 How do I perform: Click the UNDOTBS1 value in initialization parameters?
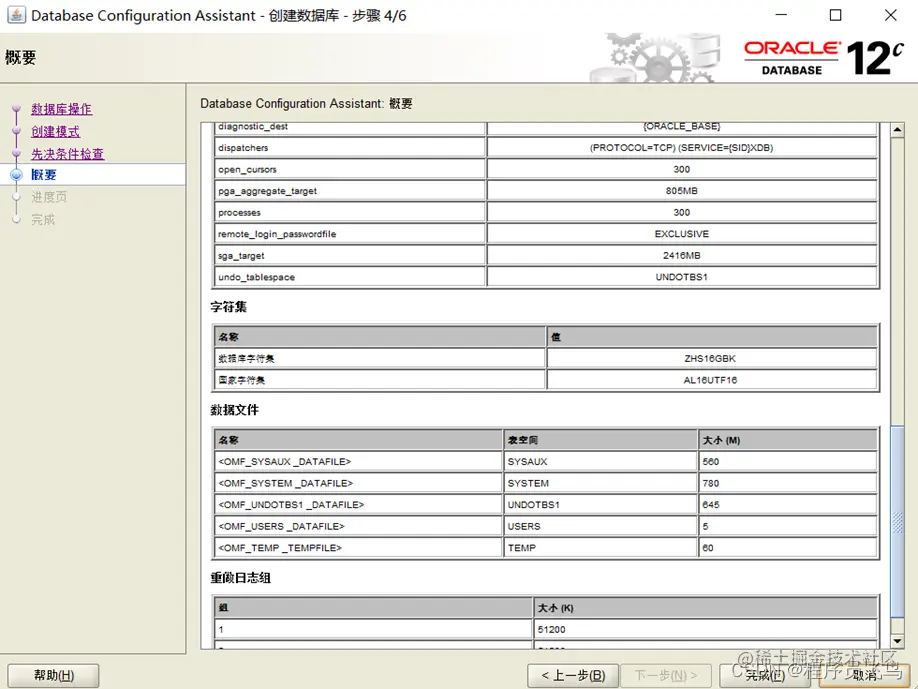682,277
